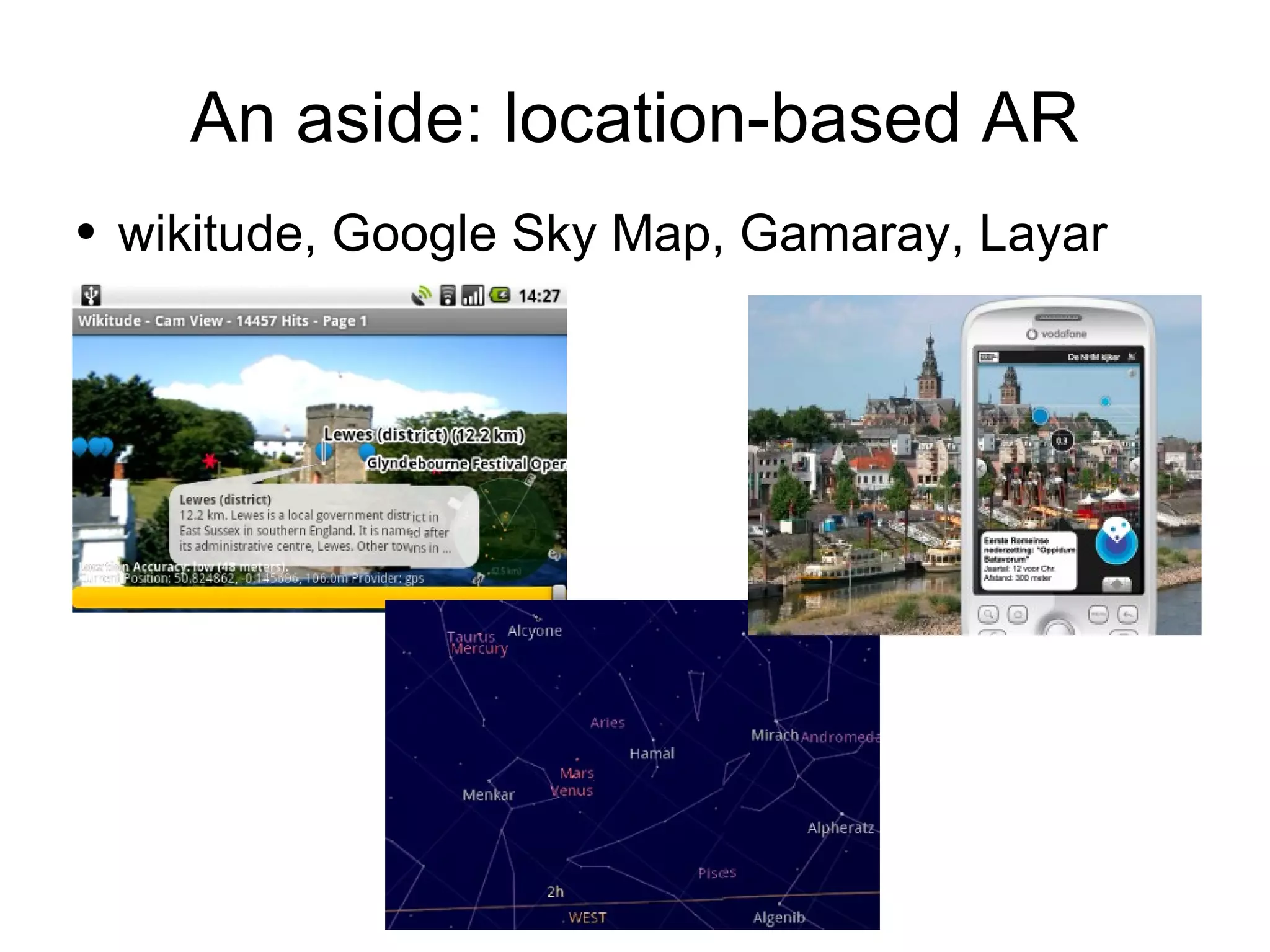Click the Mirach star label
Screen dimensions: 1270x952
775,735
